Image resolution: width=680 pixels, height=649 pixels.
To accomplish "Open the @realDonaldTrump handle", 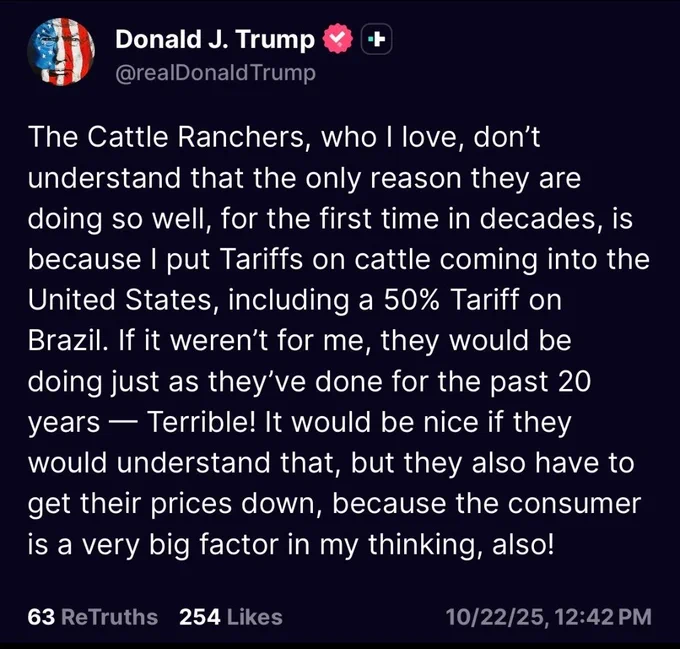I will point(216,73).
